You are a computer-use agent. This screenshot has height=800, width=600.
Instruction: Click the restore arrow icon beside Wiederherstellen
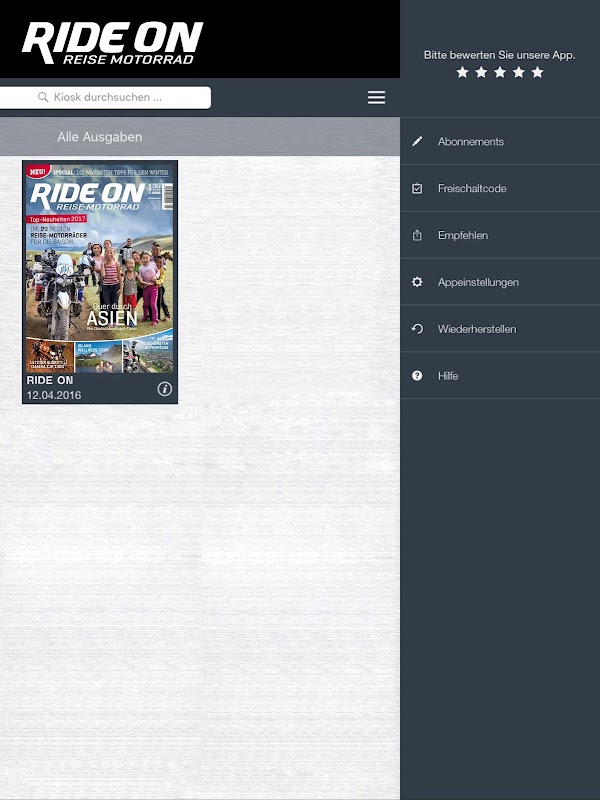[417, 329]
